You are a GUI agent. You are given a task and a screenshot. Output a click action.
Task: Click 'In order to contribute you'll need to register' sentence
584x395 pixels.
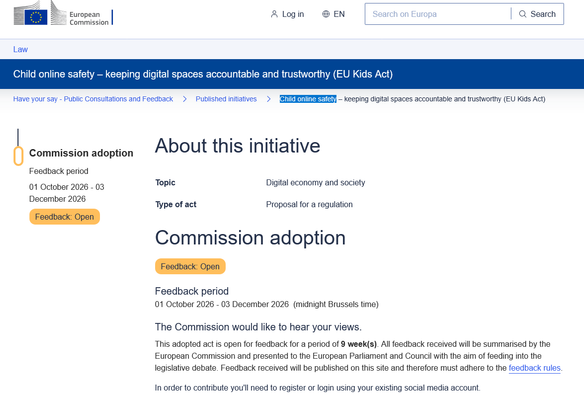(x=317, y=388)
